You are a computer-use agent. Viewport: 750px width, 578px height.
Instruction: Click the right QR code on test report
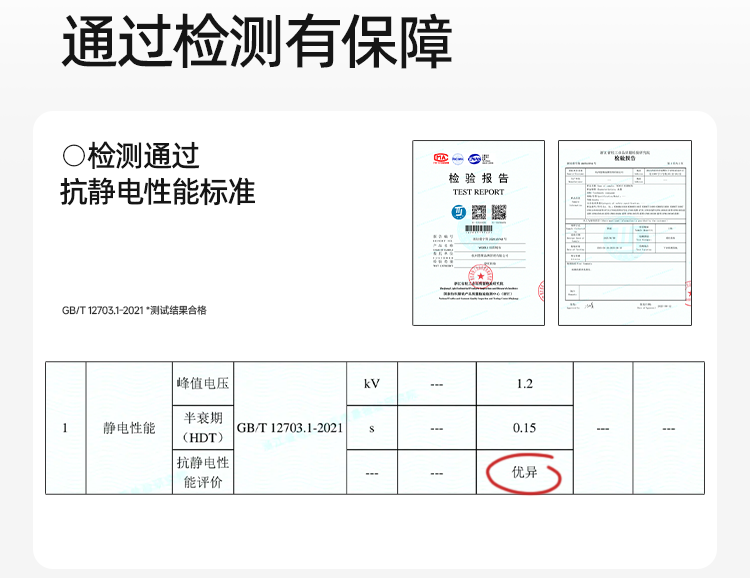pos(498,212)
